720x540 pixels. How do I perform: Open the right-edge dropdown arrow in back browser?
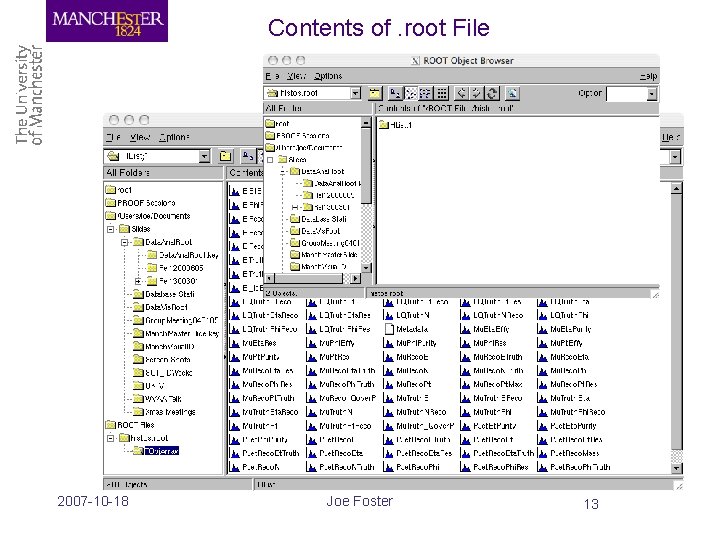675,157
